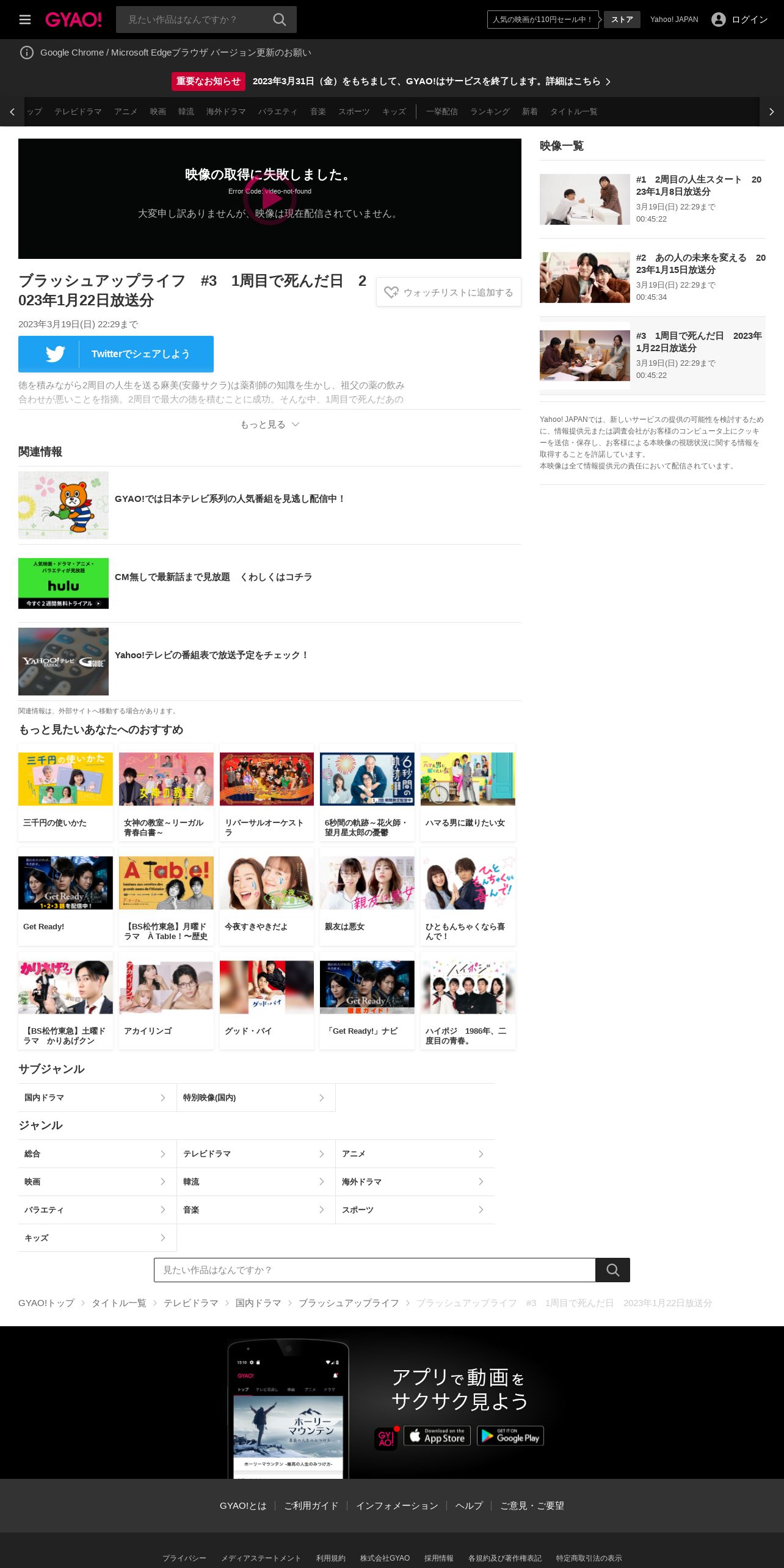The height and width of the screenshot is (1568, 784).
Task: Open episode #1 thumbnail in 映像一覧
Action: [585, 199]
